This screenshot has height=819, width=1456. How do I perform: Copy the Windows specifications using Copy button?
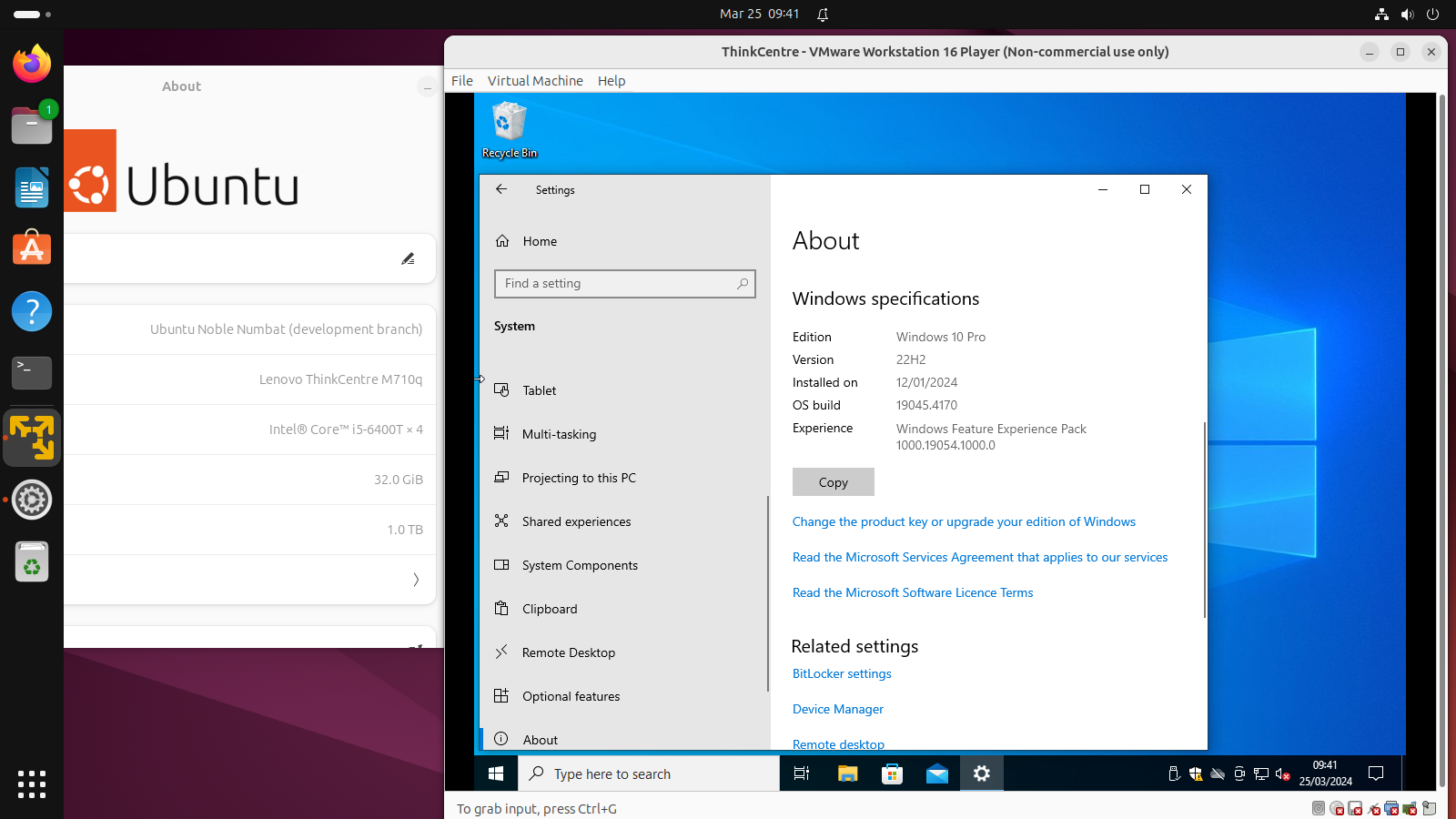click(833, 481)
